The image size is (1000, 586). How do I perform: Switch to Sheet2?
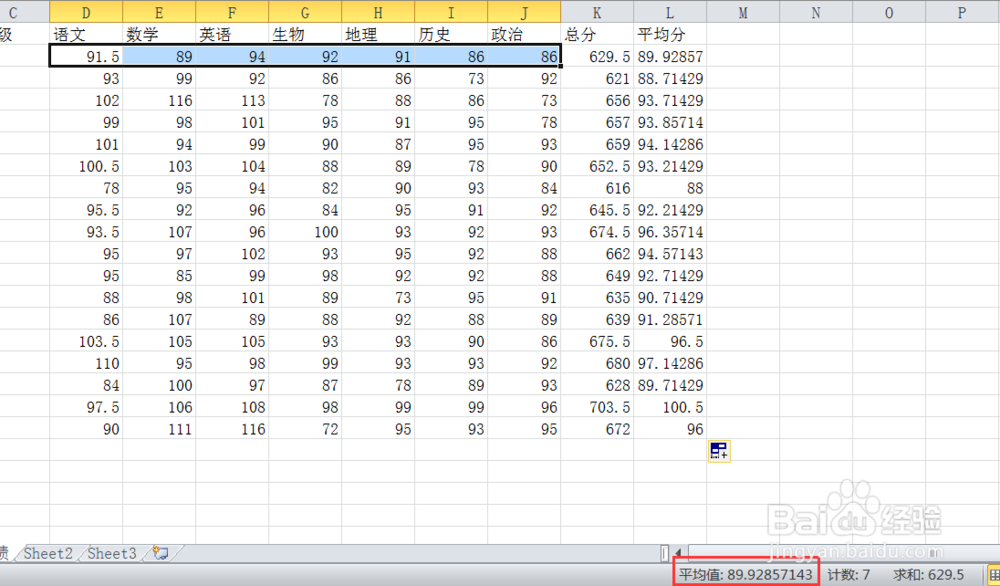pos(47,553)
